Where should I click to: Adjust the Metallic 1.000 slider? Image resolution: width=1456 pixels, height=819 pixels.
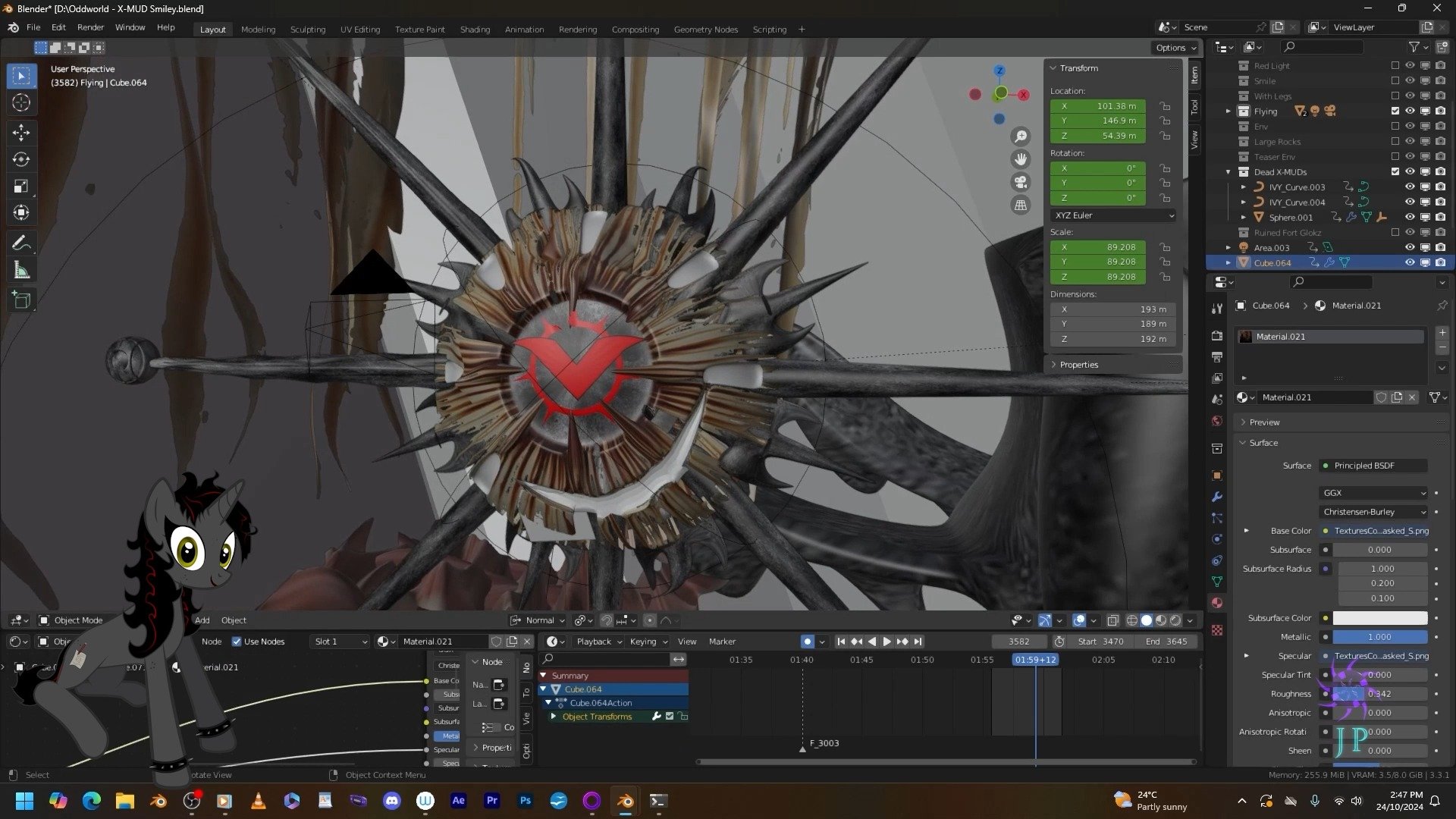1379,637
